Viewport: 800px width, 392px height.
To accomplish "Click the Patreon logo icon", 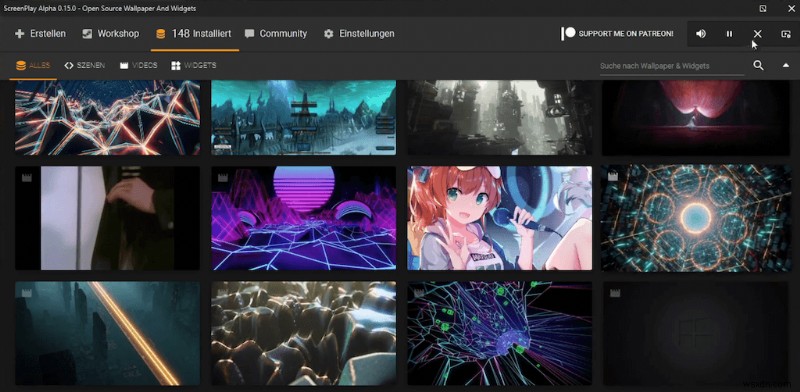I will coord(568,34).
